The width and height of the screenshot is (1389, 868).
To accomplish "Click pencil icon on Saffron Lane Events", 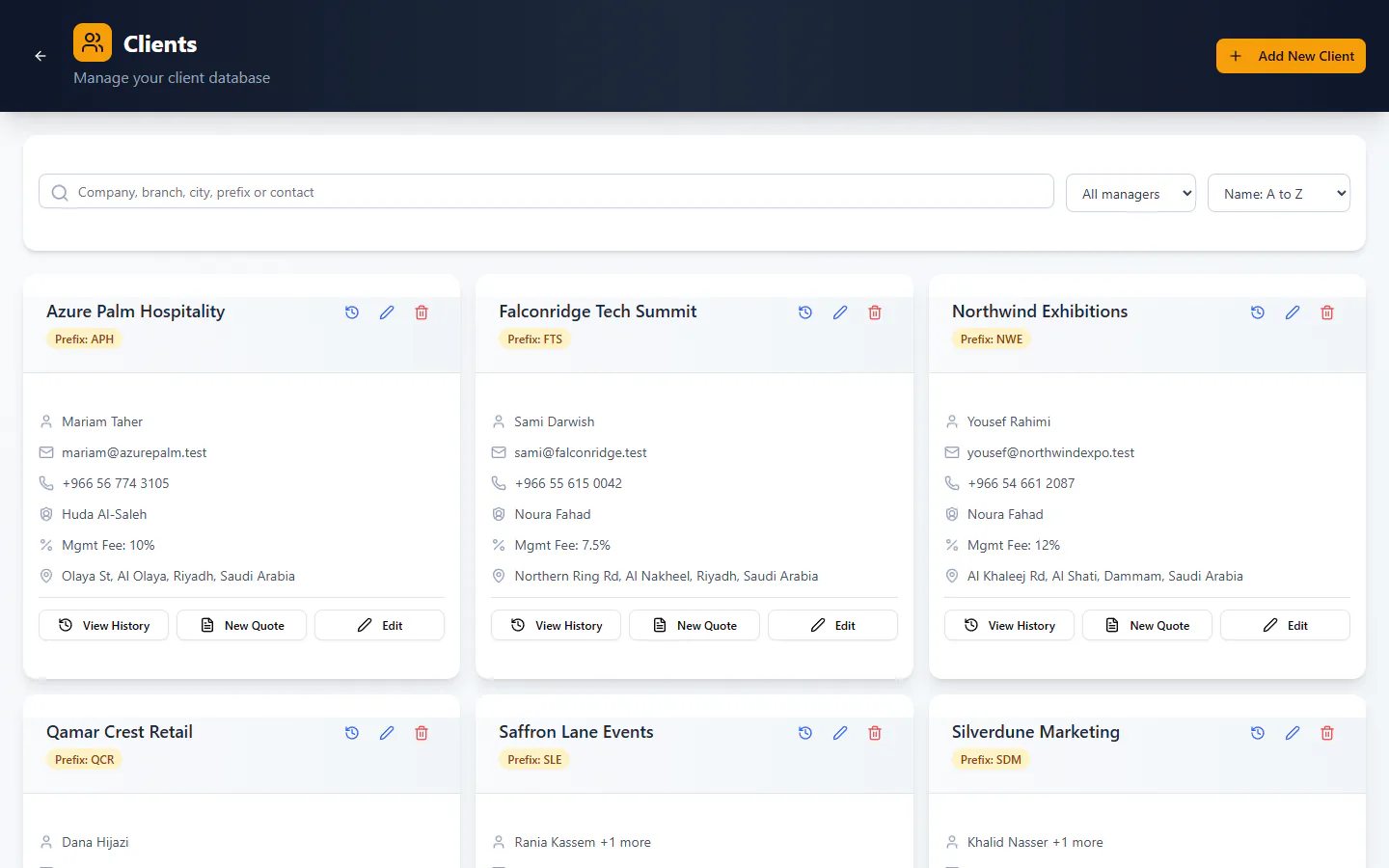I will coord(840,733).
